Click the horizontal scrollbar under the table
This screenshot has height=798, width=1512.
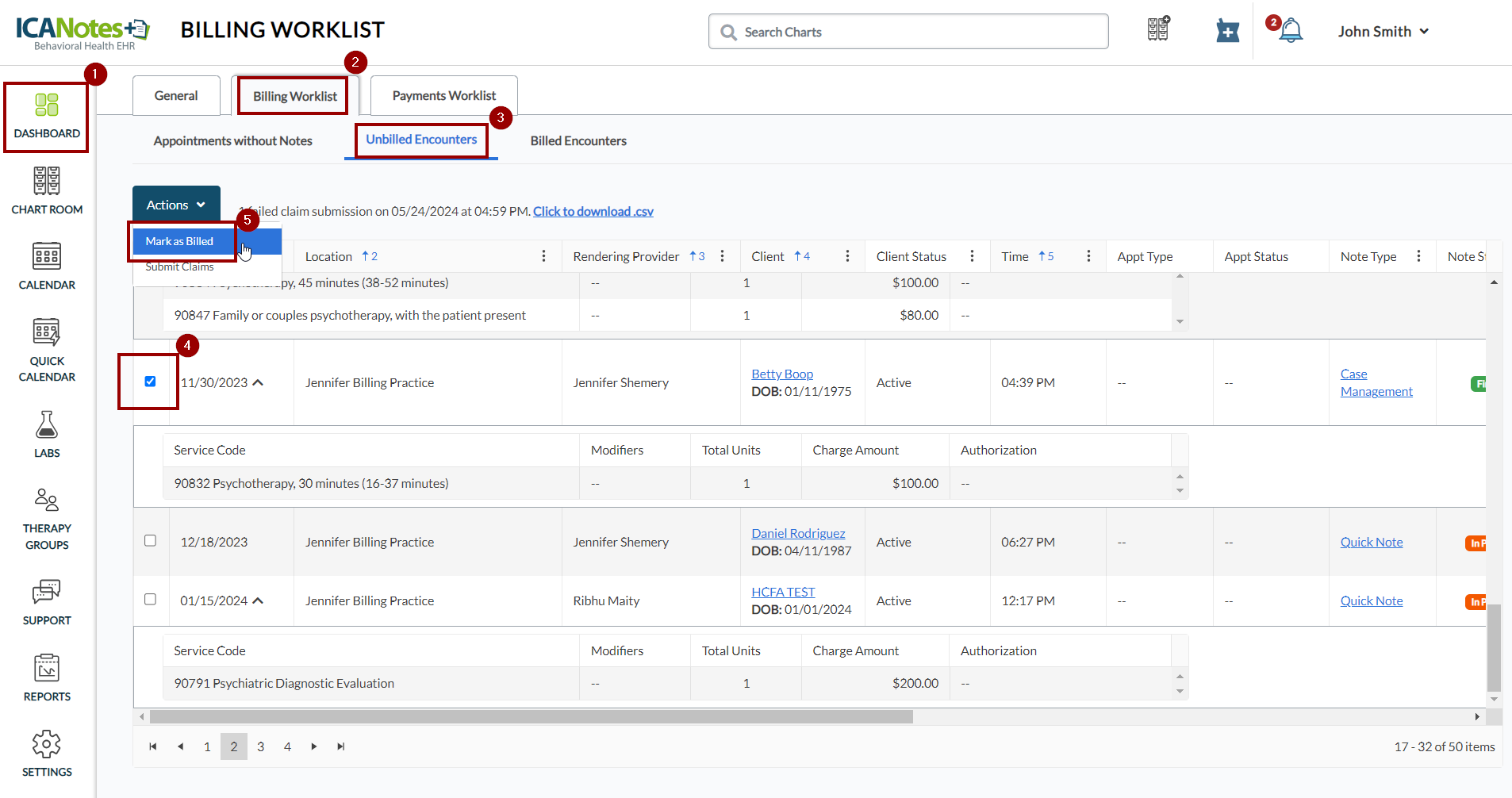[531, 717]
